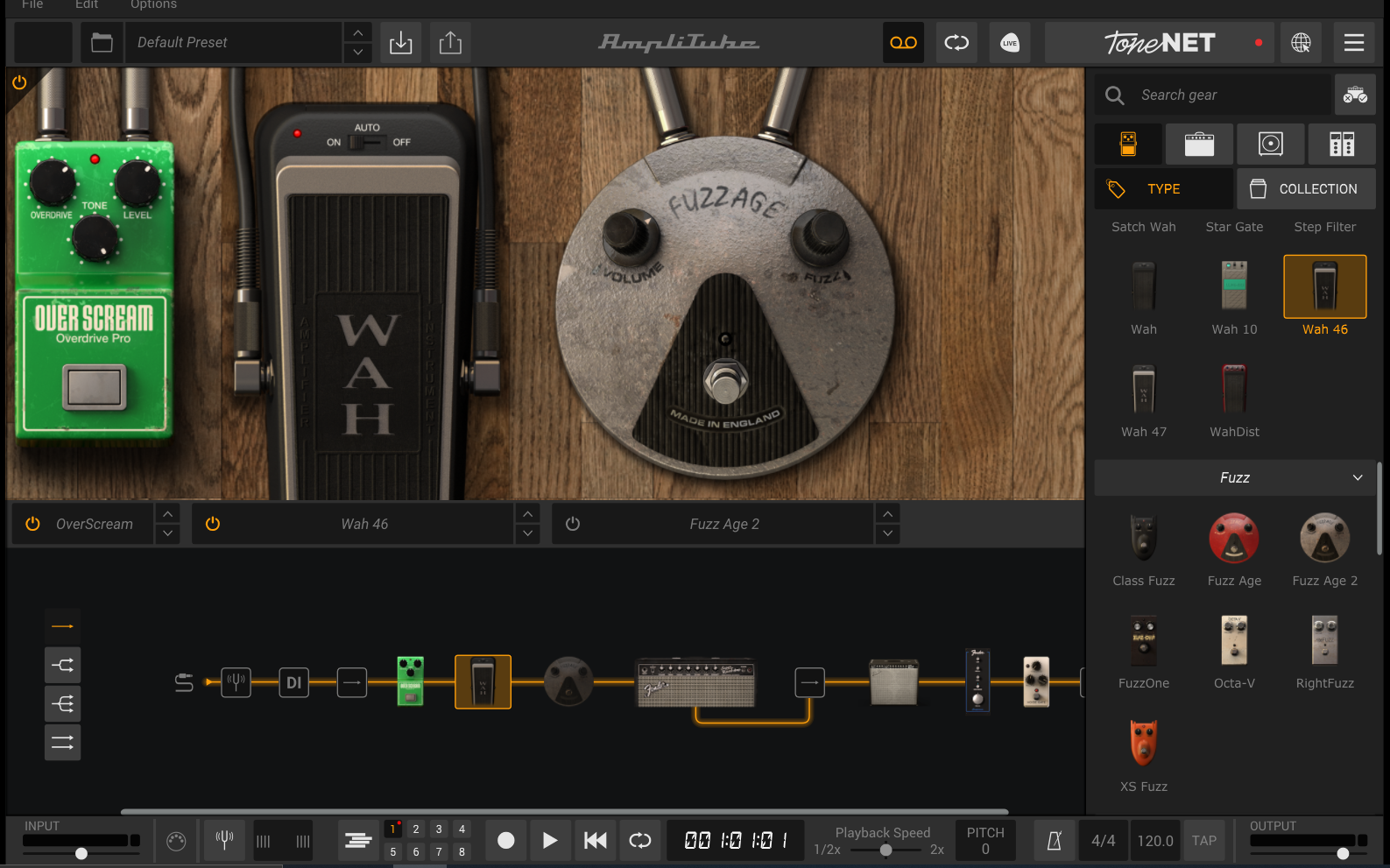Click the tuner block in signal chain
This screenshot has height=868, width=1390.
(x=236, y=681)
